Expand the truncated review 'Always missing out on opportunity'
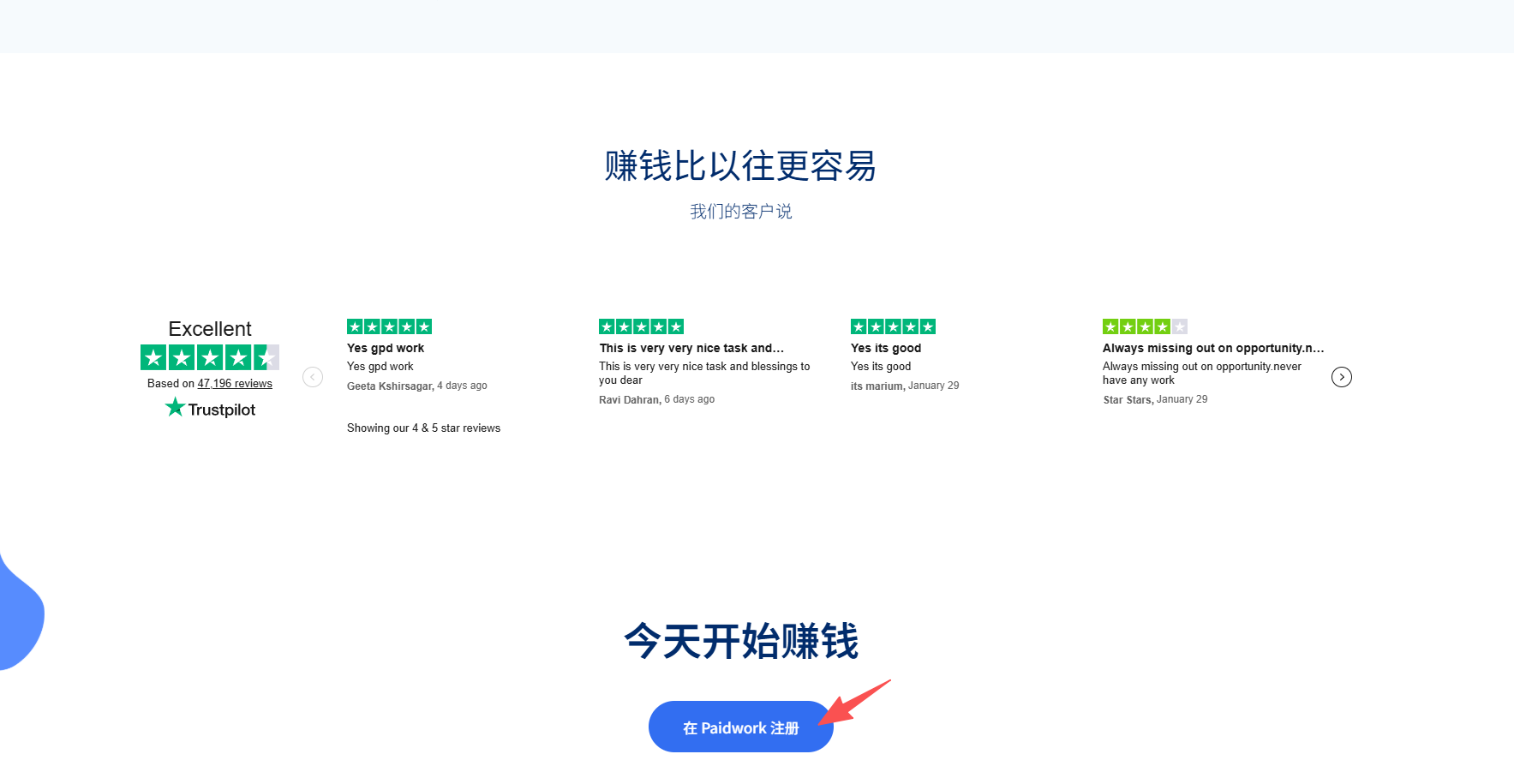 pos(1213,348)
